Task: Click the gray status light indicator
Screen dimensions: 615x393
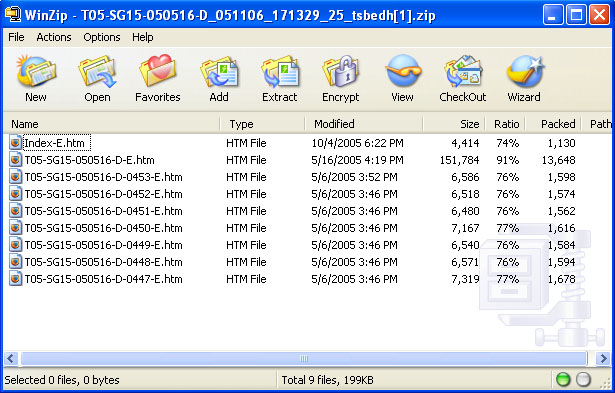Action: tap(583, 379)
